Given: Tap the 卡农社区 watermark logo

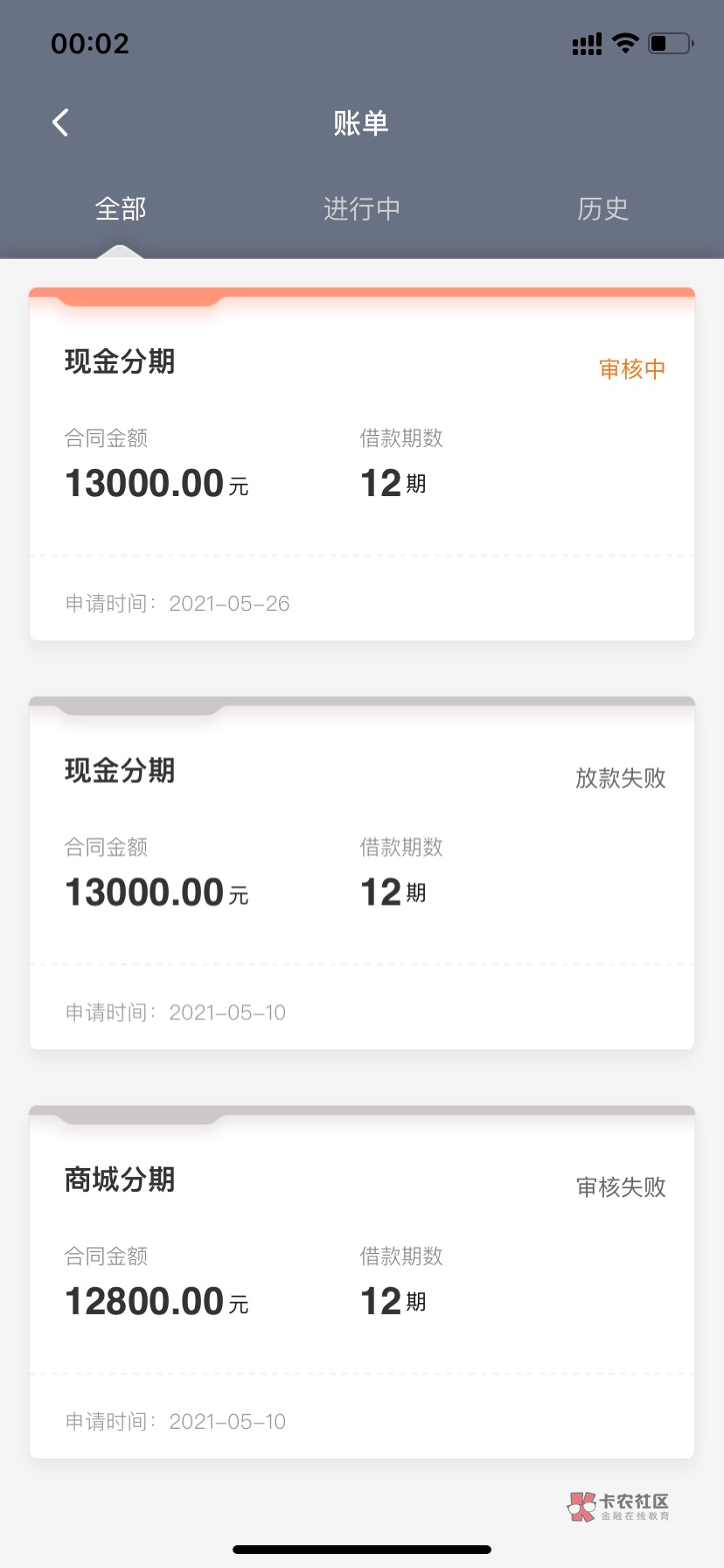Looking at the screenshot, I should pos(619,1506).
